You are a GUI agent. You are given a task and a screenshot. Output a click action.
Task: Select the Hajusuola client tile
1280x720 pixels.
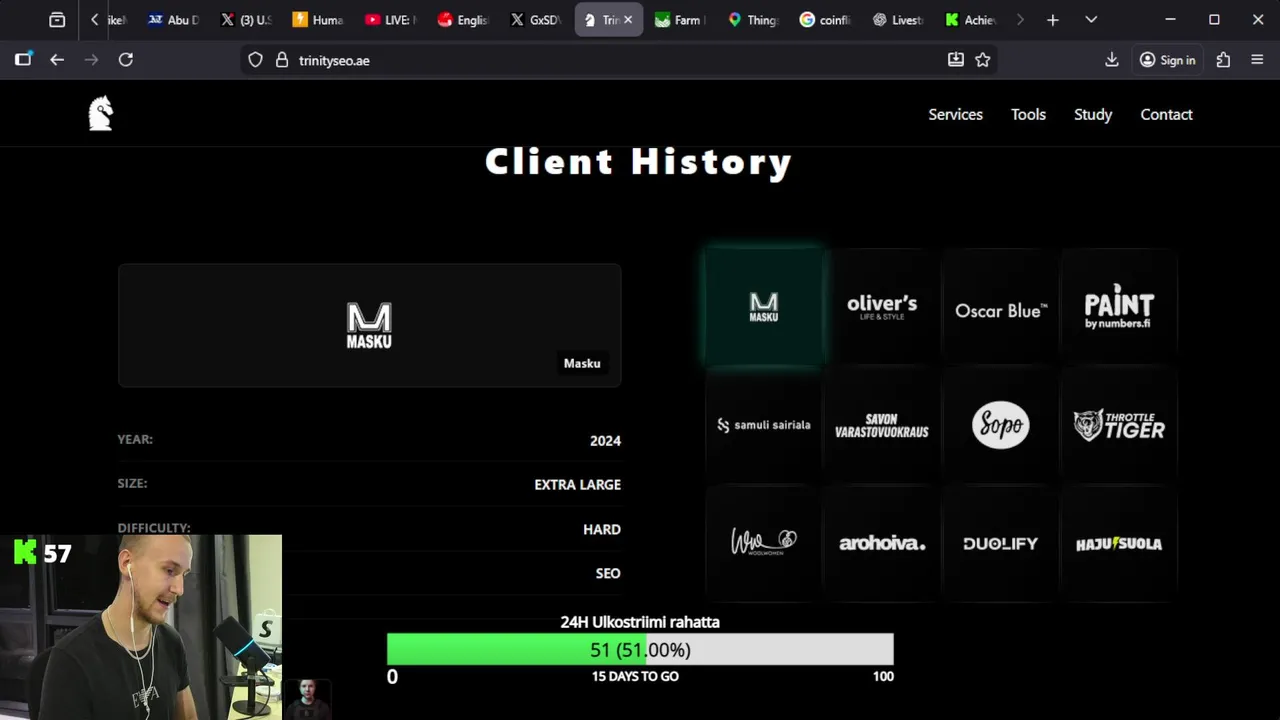point(1119,543)
